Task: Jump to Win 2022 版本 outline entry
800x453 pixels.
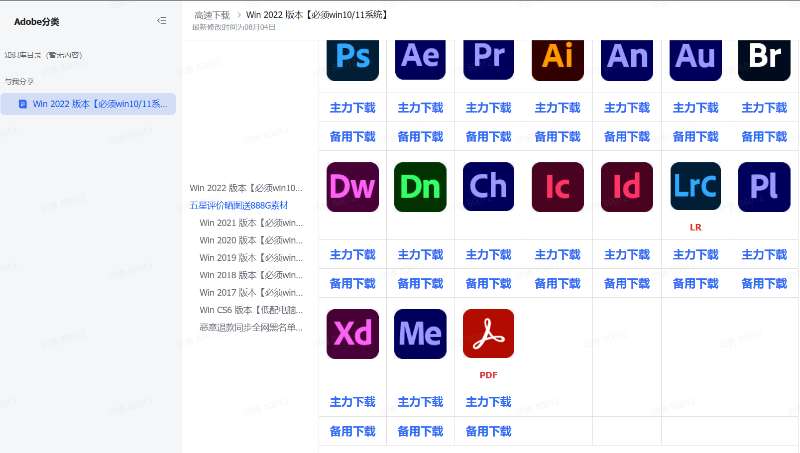Action: tap(246, 188)
